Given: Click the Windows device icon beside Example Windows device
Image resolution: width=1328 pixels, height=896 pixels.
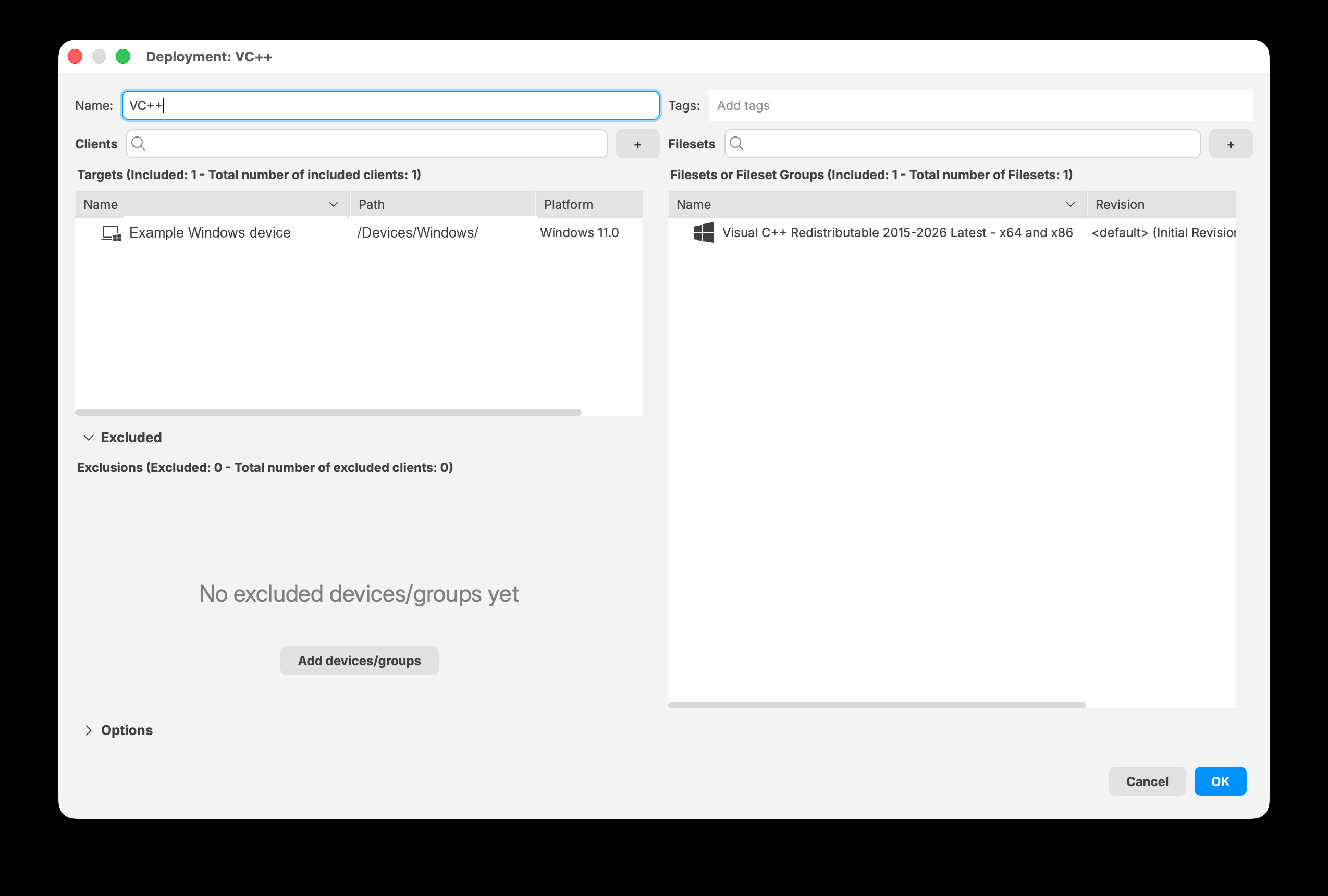Looking at the screenshot, I should point(112,233).
